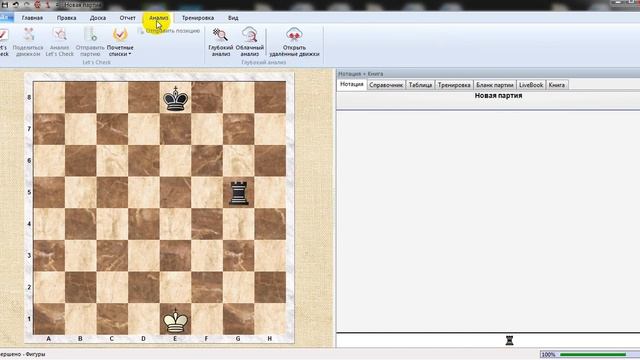
Task: Launch Глубокий анализ (deep analysis)
Action: pos(220,42)
